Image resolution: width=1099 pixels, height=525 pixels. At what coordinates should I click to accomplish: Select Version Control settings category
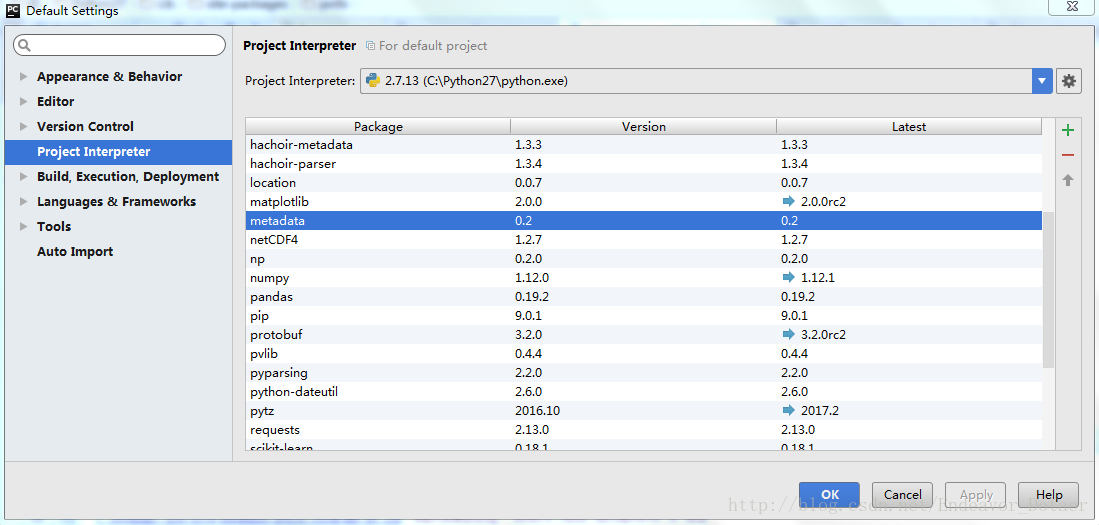[86, 127]
